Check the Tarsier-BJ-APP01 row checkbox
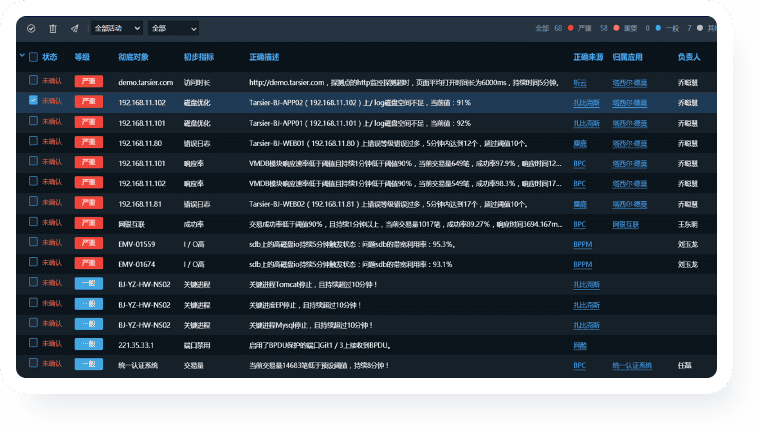Viewport: 760px width, 432px height. coord(33,120)
